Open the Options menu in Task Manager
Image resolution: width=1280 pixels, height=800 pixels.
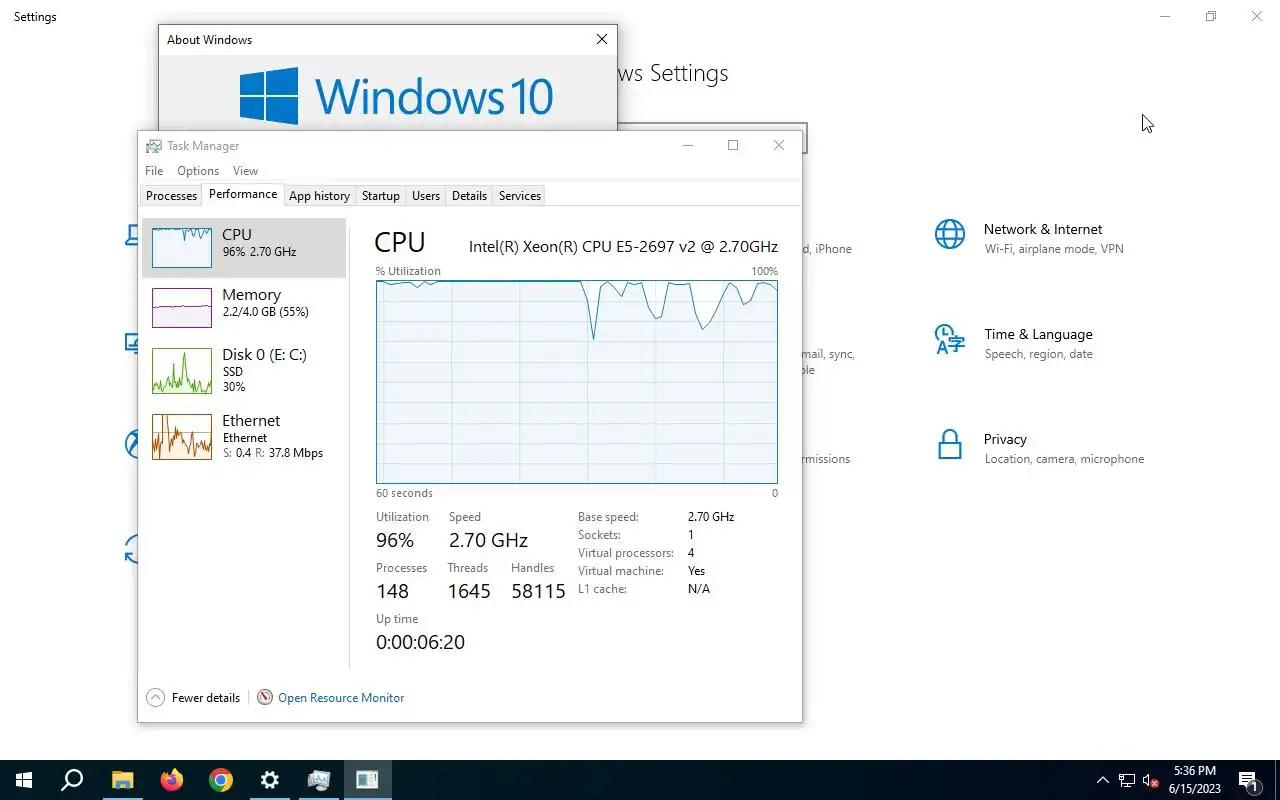198,171
